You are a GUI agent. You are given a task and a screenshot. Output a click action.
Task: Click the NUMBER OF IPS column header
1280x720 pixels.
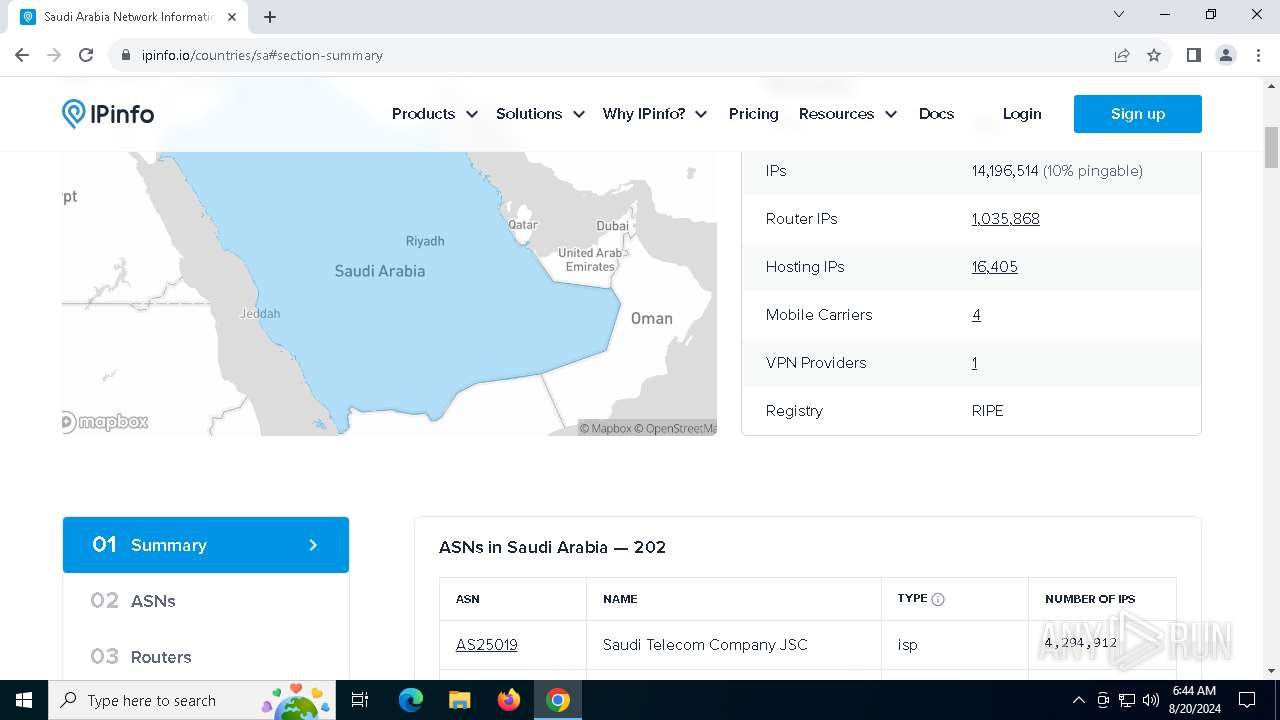(x=1090, y=599)
